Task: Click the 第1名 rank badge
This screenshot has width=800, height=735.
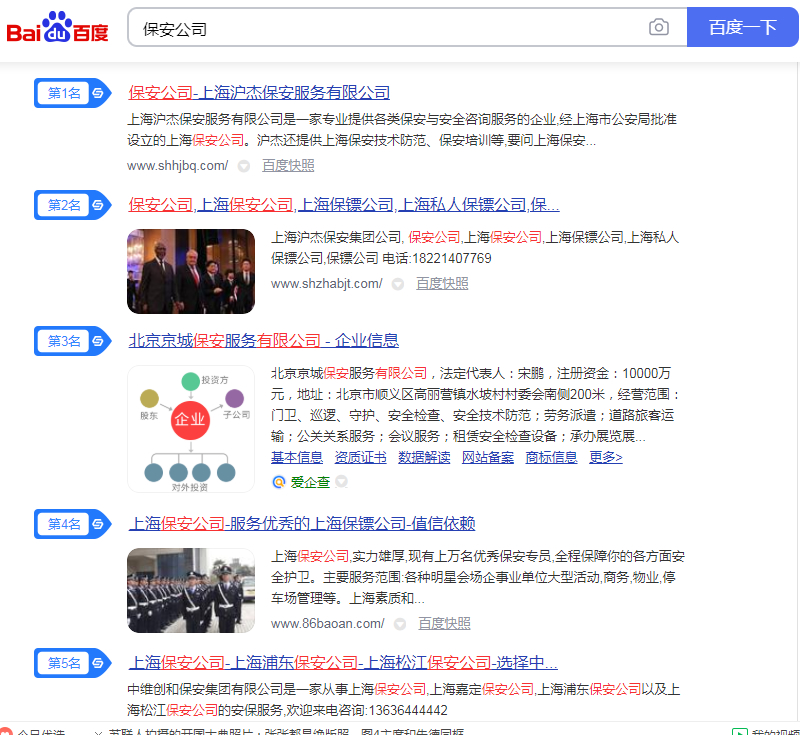Action: click(x=72, y=93)
